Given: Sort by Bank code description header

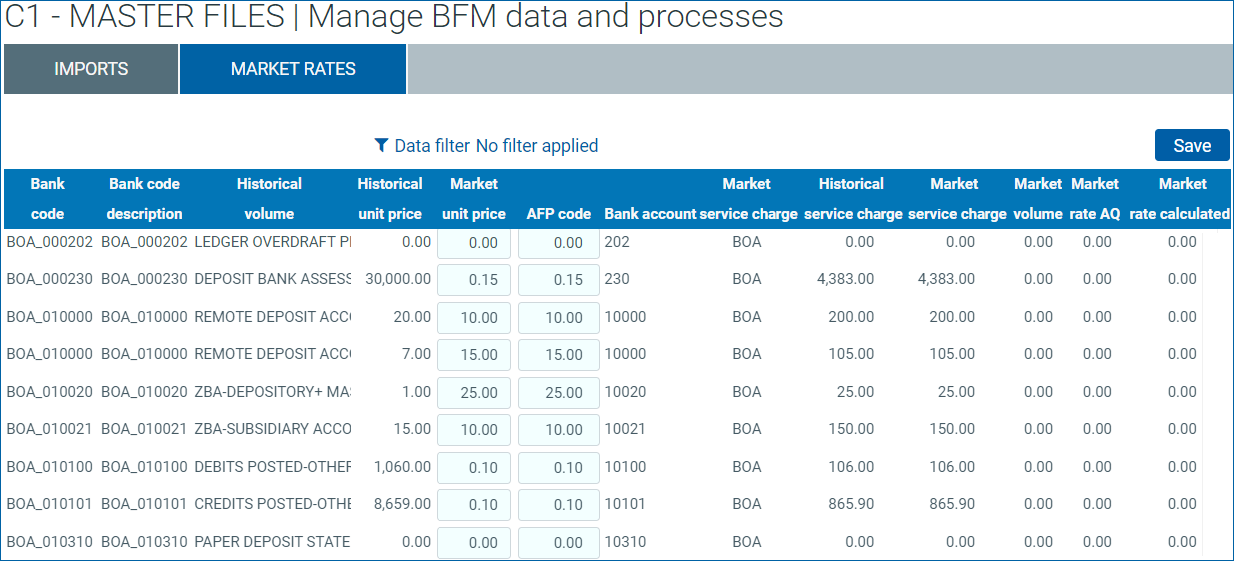Looking at the screenshot, I should coord(145,199).
